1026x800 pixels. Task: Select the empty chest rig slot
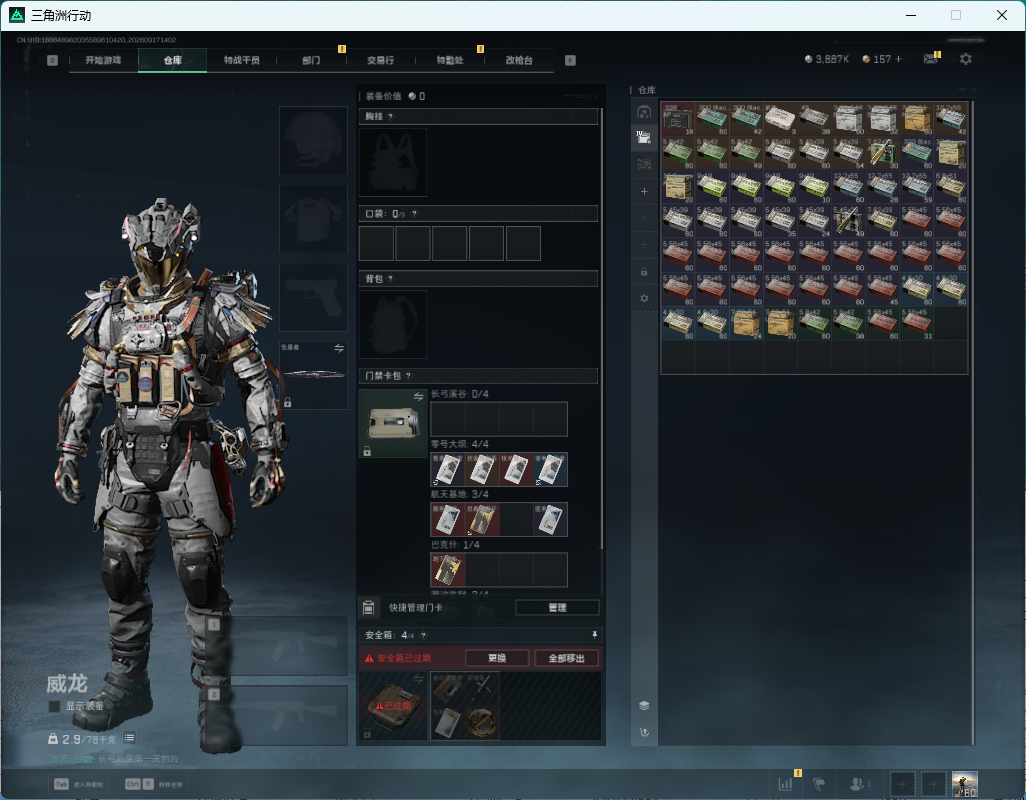(x=393, y=162)
